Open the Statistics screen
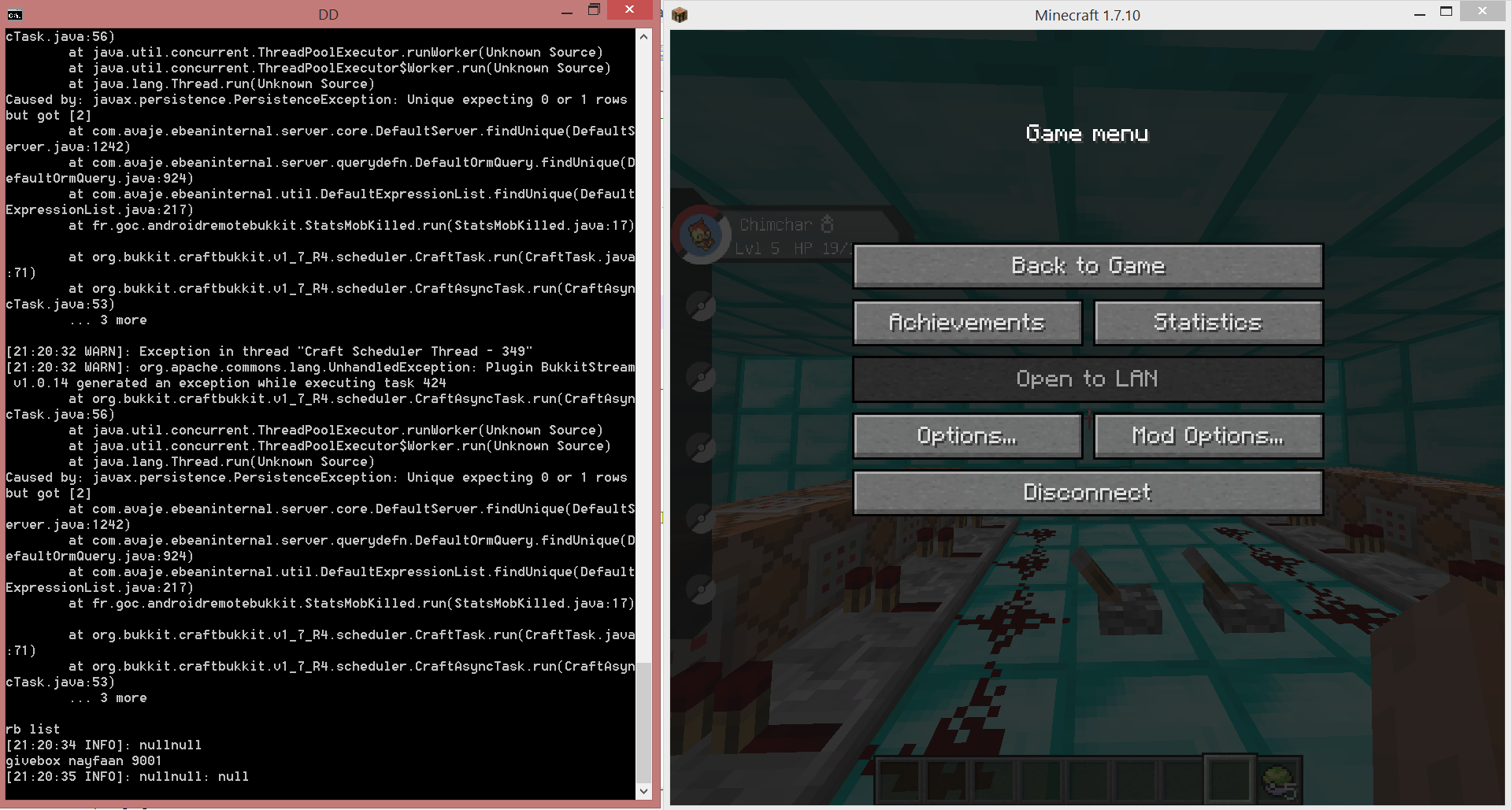1512x810 pixels. (x=1208, y=322)
